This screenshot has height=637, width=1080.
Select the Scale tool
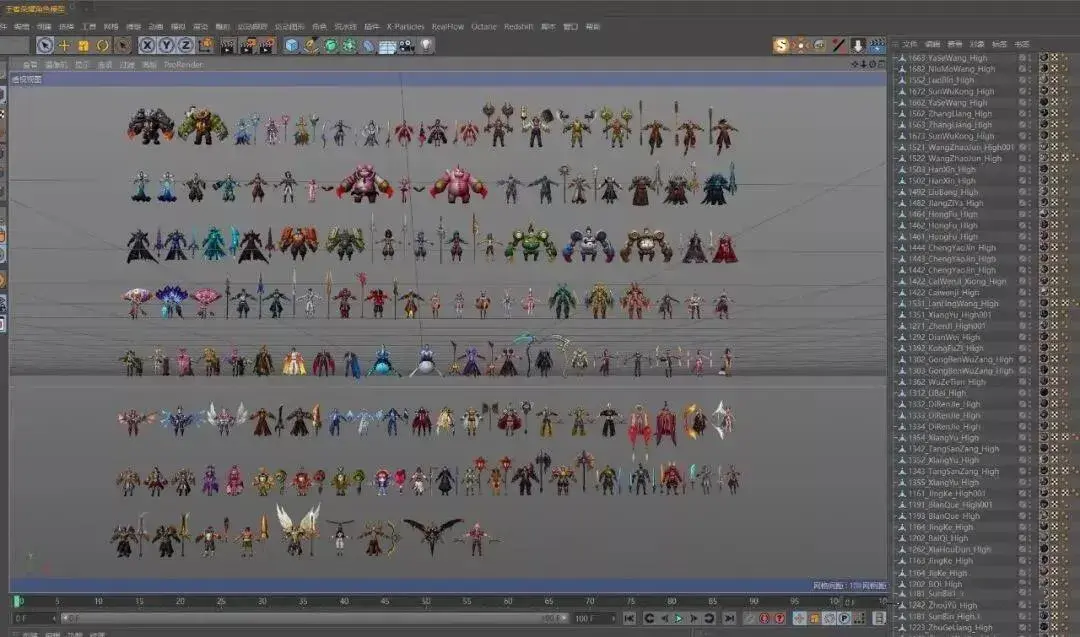point(84,44)
